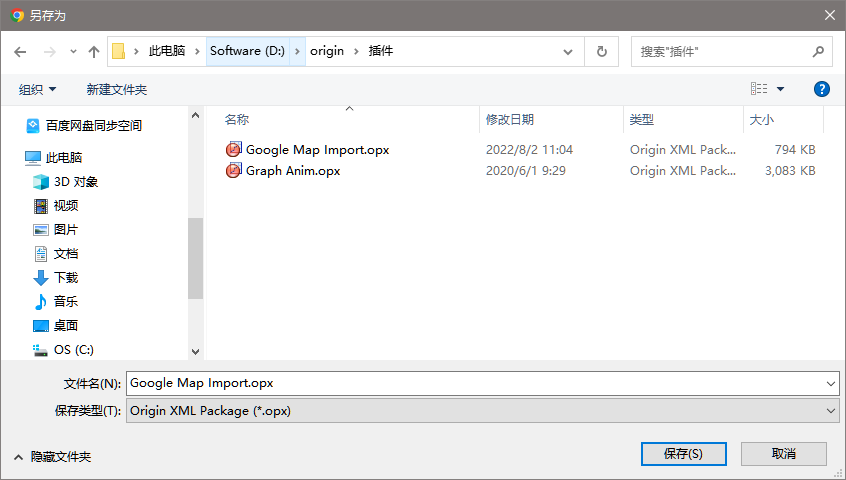Select Software (D:) in address path
Viewport: 846px width, 480px height.
point(248,51)
